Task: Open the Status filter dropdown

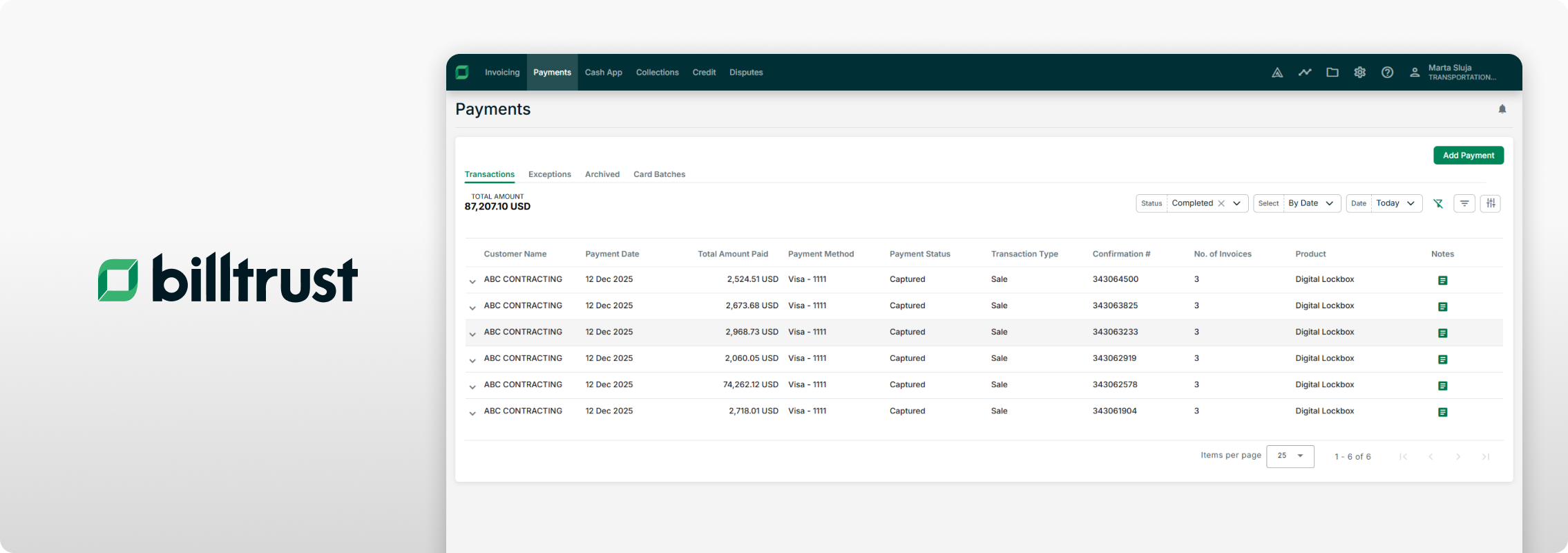Action: (x=1192, y=203)
